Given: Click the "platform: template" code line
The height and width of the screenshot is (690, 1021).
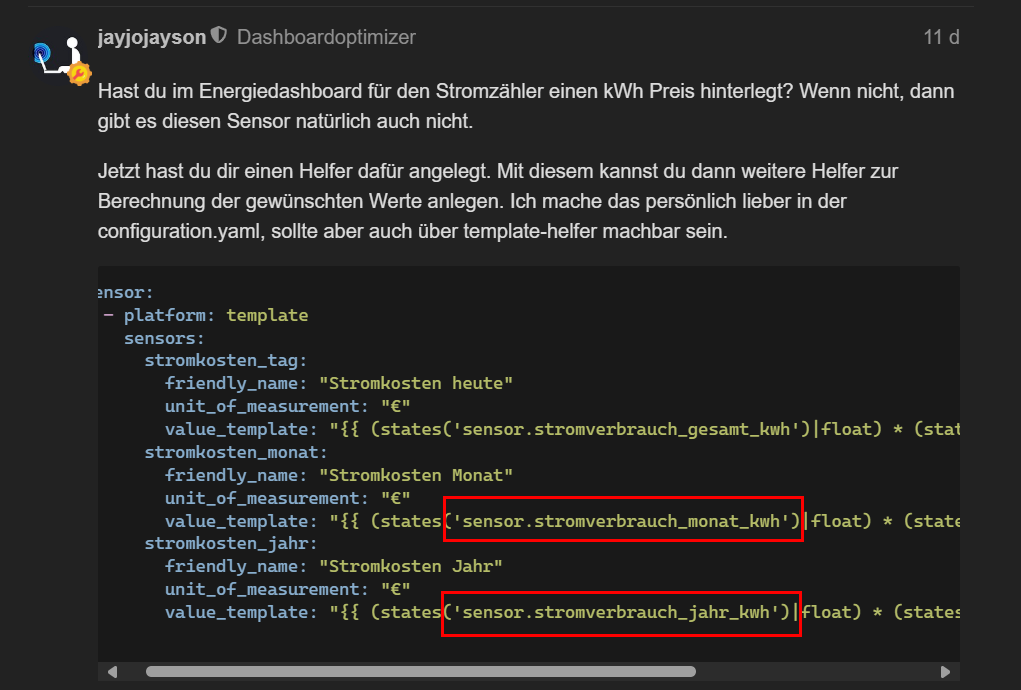Looking at the screenshot, I should click(215, 315).
